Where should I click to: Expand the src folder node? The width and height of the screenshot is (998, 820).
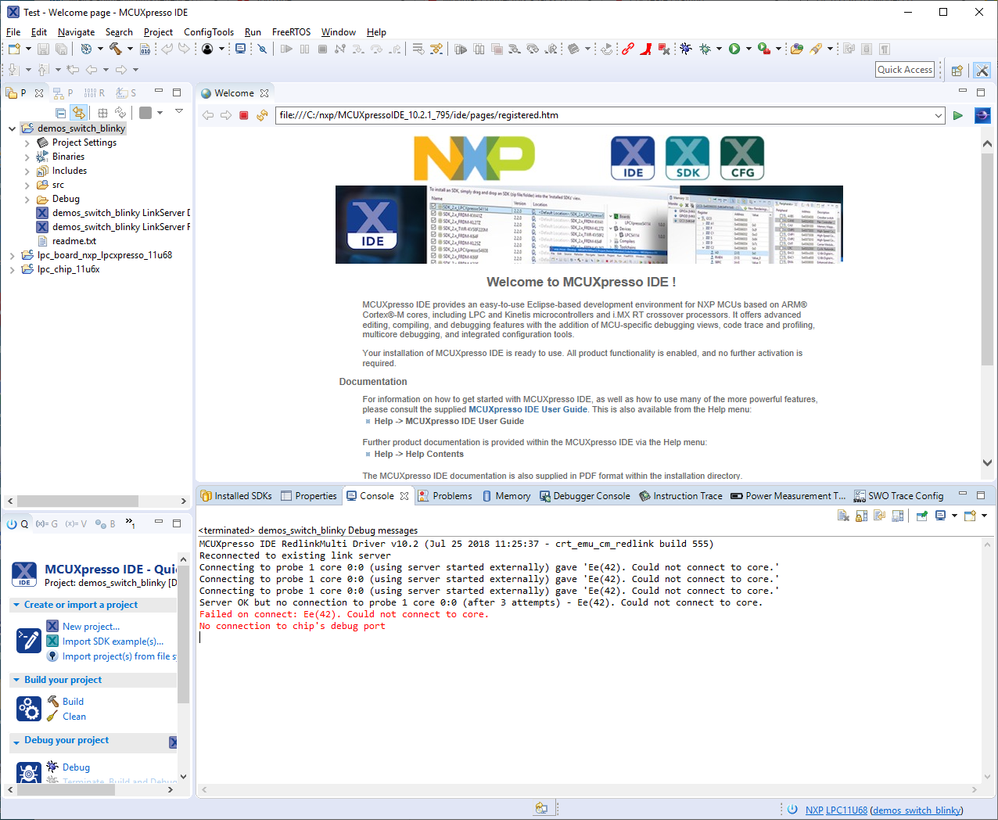pos(27,185)
